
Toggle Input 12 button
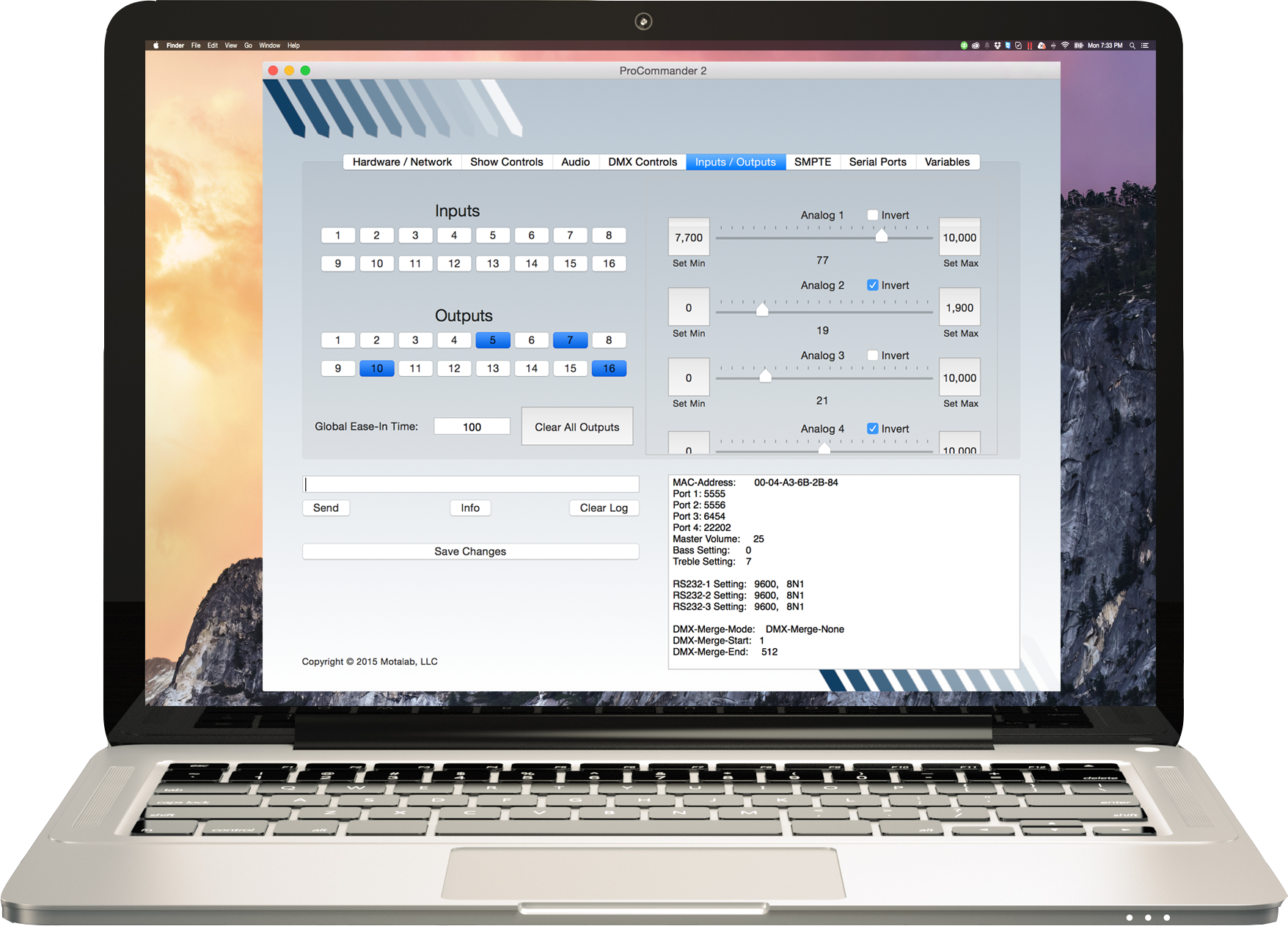point(454,263)
